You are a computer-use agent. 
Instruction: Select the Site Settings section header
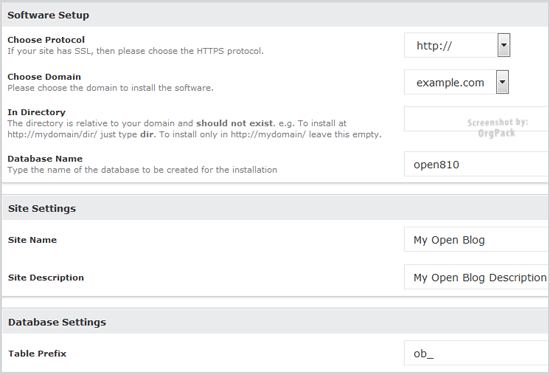[276, 208]
